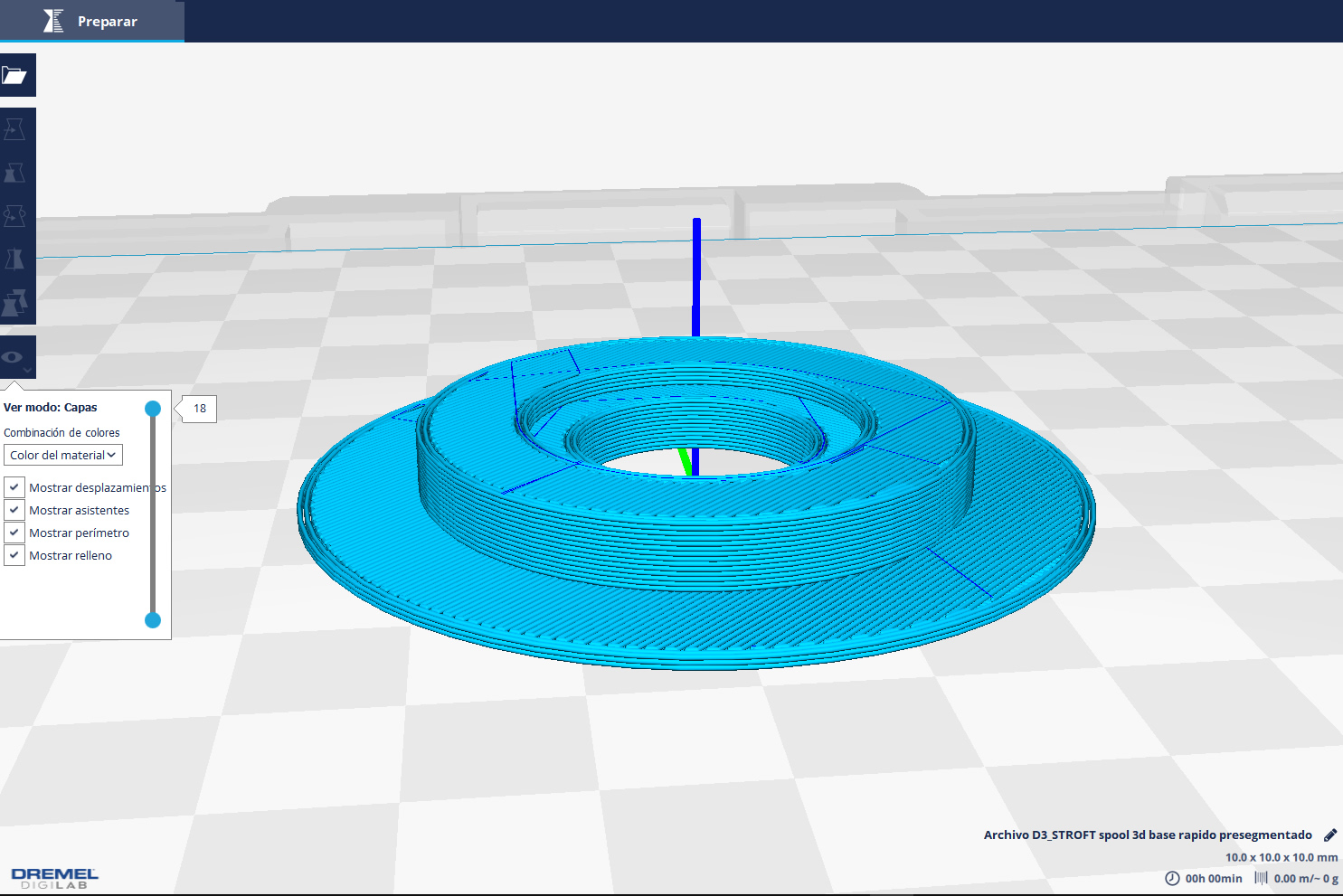Viewport: 1343px width, 896px height.
Task: Click the print time clock icon
Action: click(1172, 878)
